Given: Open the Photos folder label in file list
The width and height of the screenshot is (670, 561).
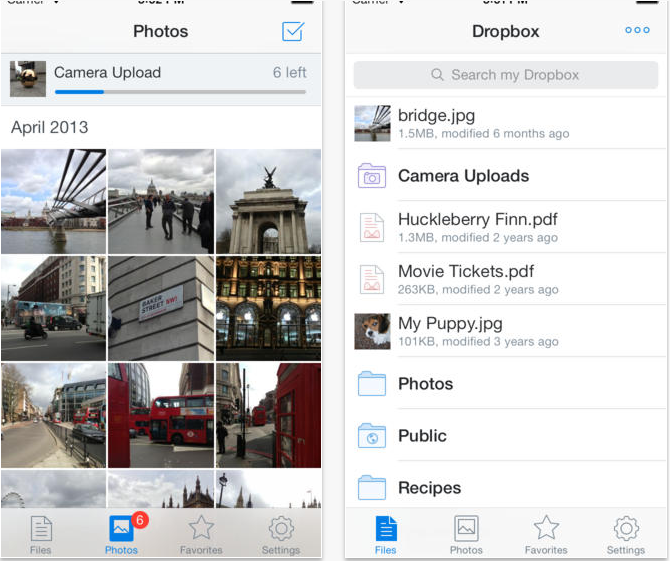Looking at the screenshot, I should pyautogui.click(x=426, y=383).
